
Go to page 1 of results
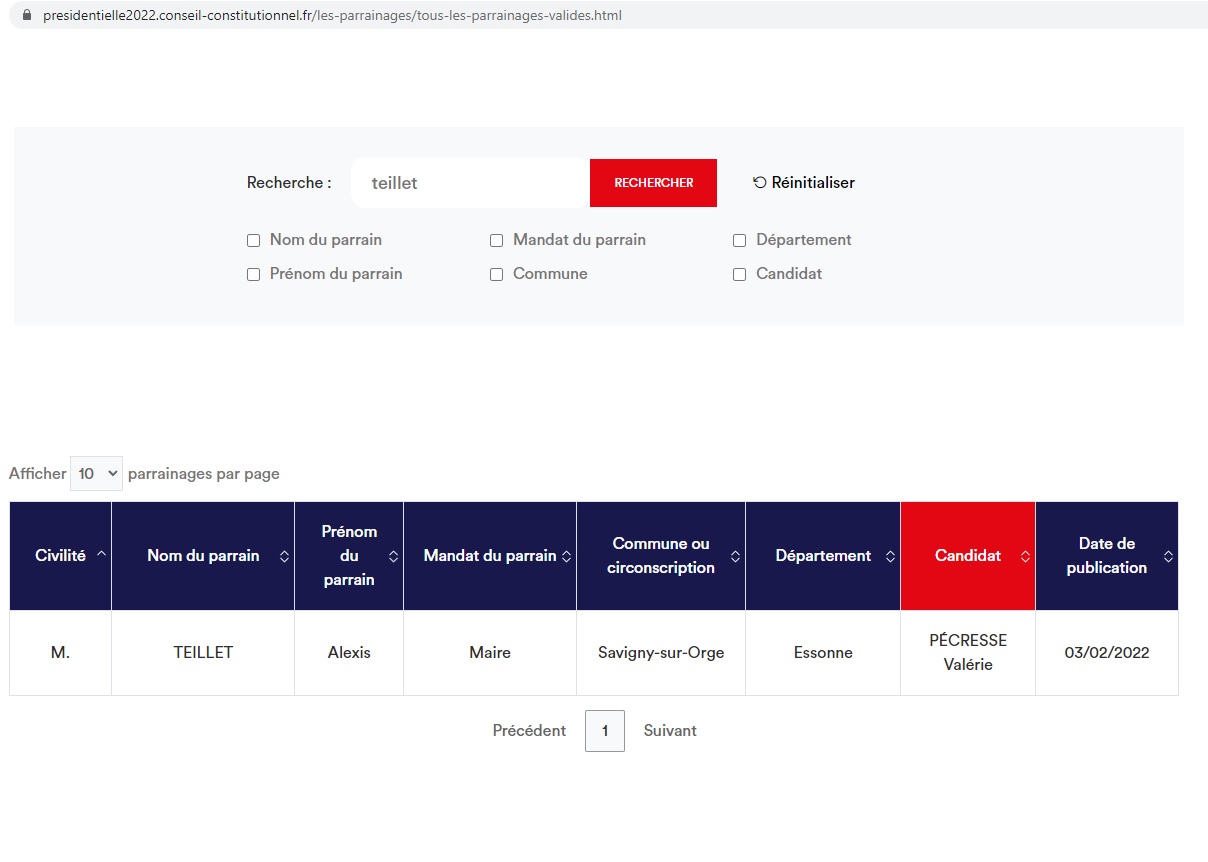coord(604,731)
